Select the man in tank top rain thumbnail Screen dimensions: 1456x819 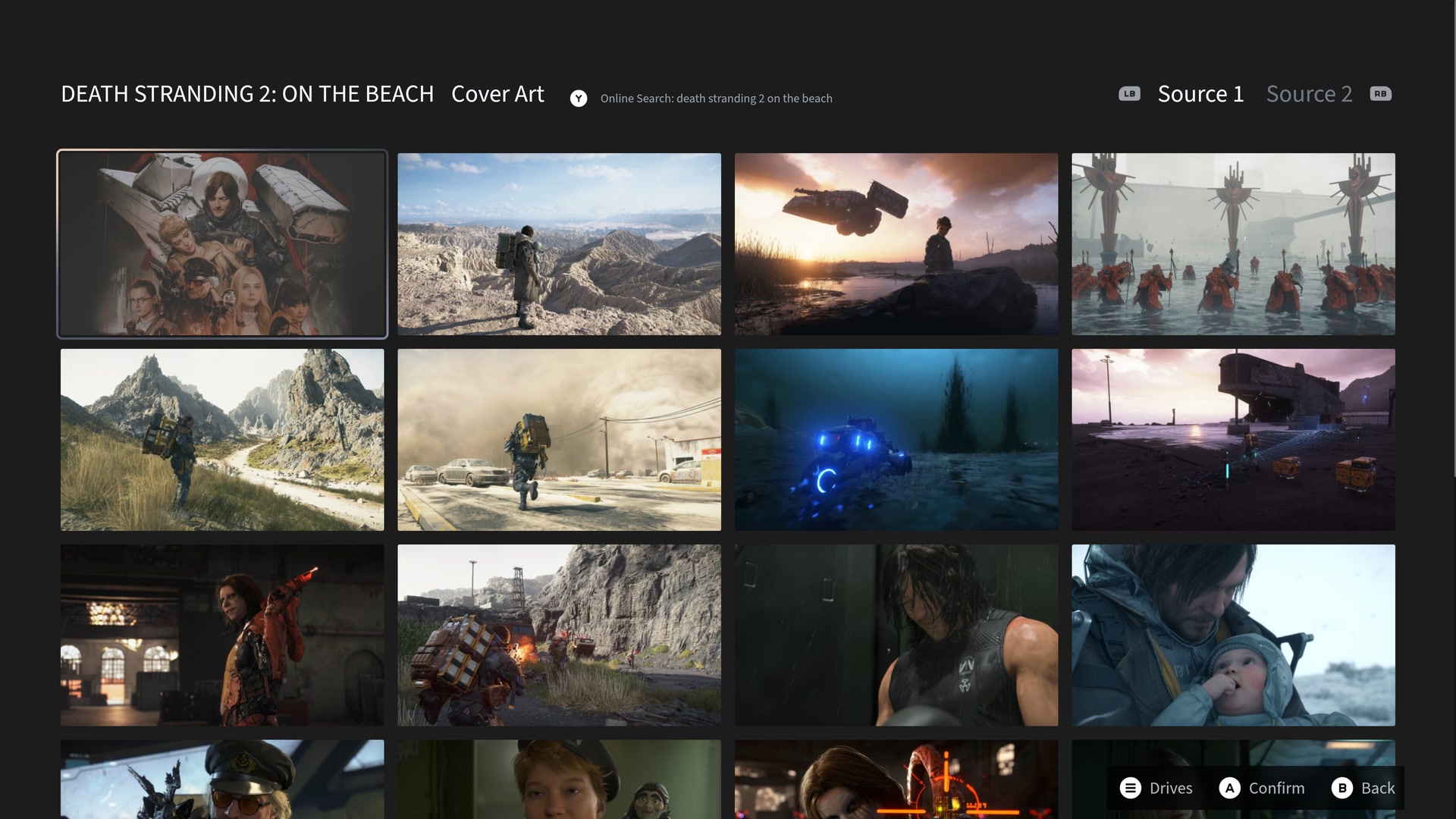[x=896, y=635]
